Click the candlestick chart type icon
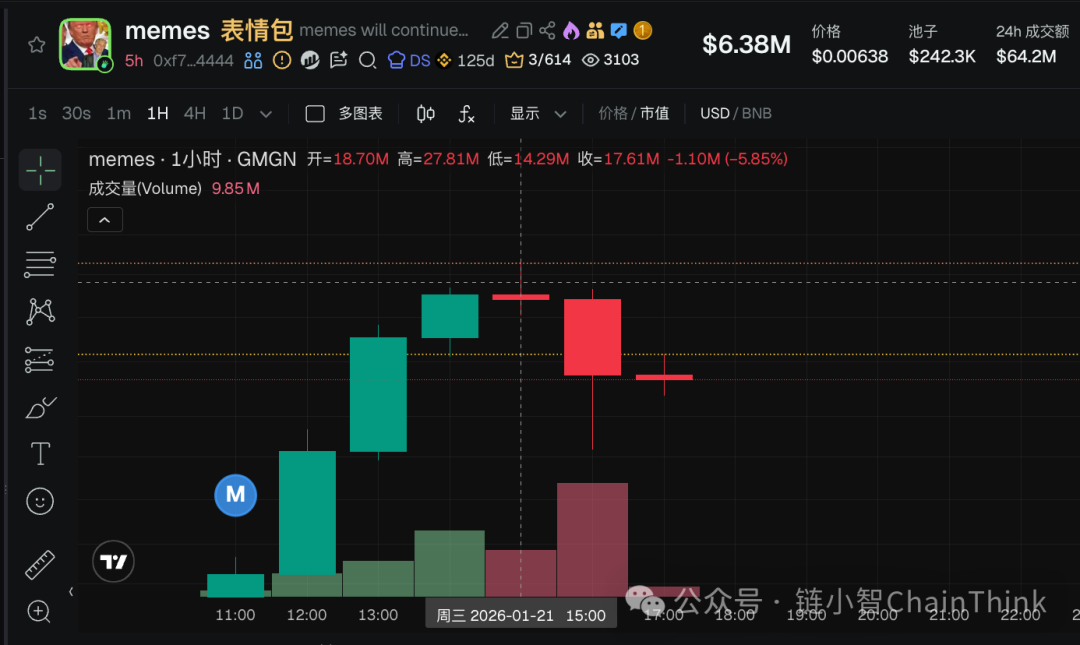This screenshot has width=1080, height=645. pos(426,114)
